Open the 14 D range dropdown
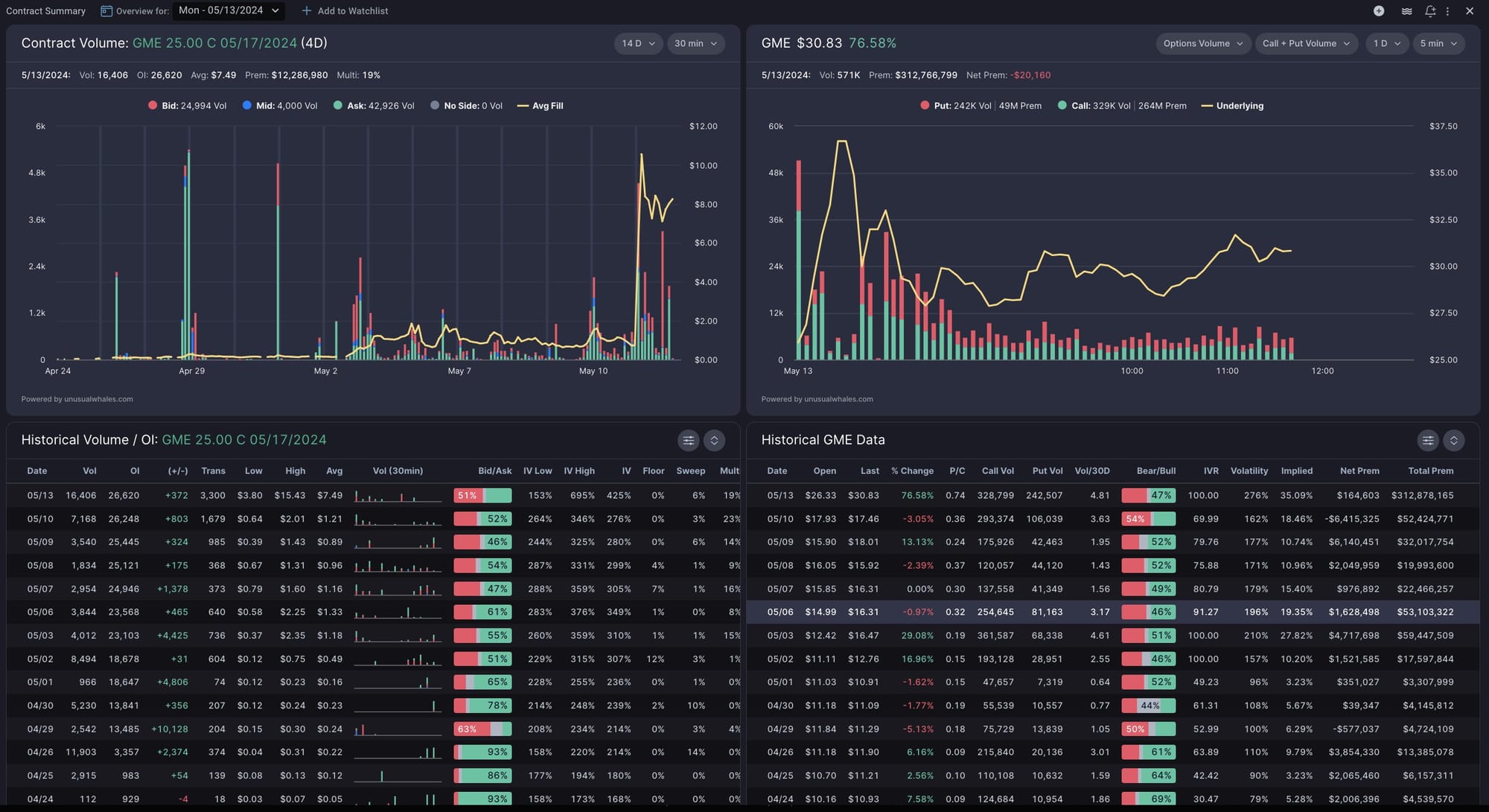The height and width of the screenshot is (812, 1489). [x=638, y=43]
